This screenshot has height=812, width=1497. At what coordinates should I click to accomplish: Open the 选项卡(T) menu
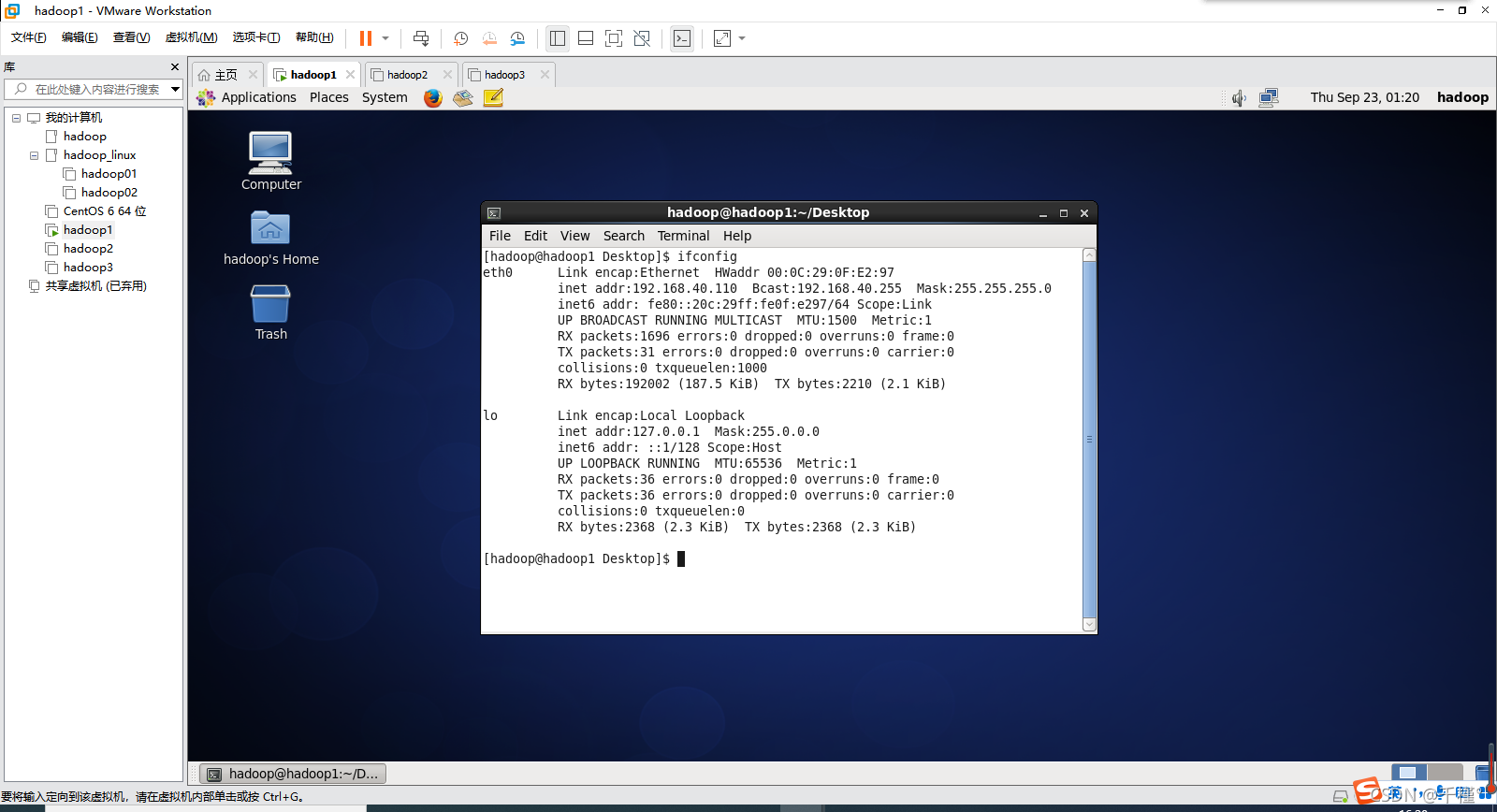coord(256,37)
